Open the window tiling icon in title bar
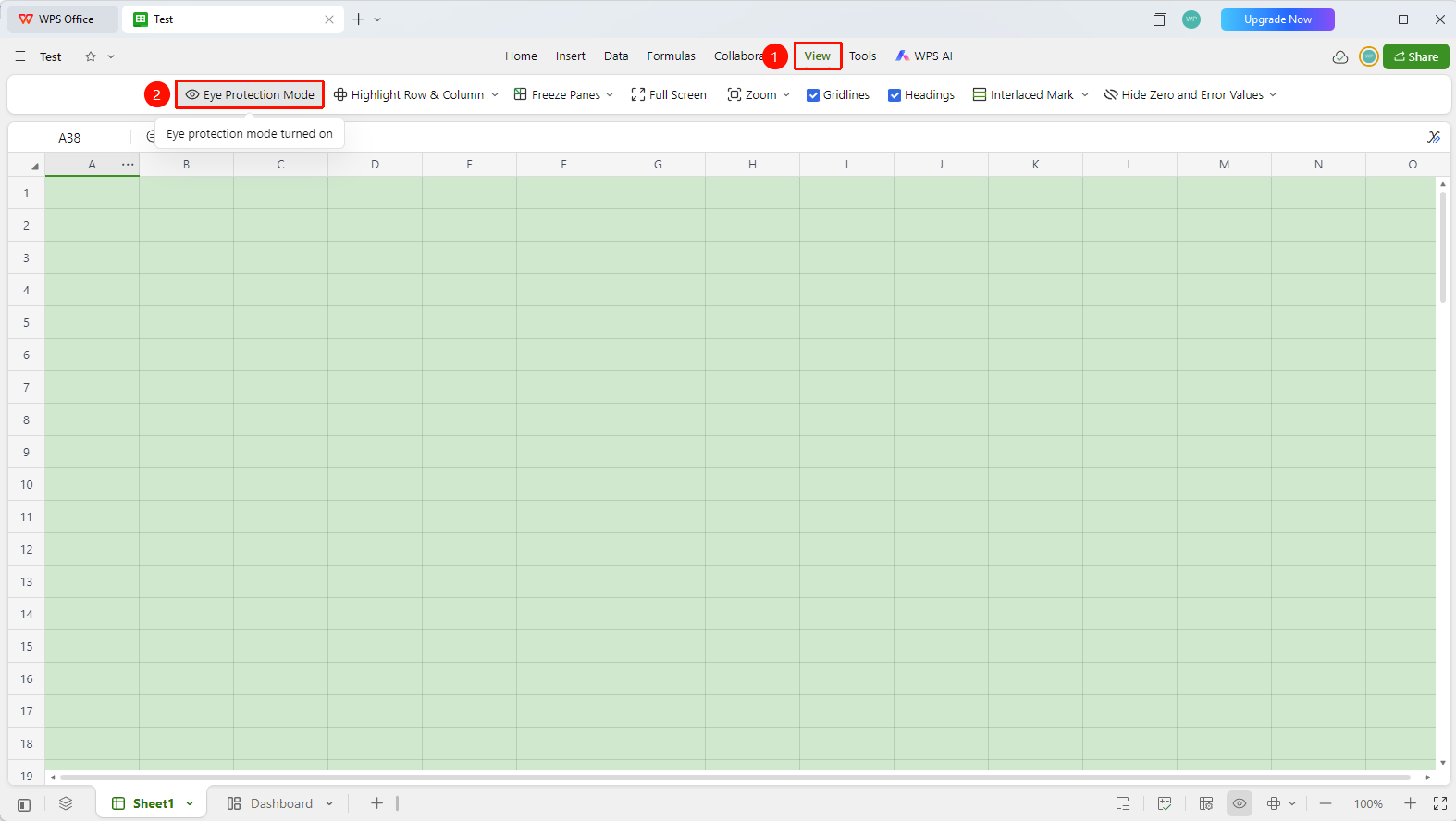 click(x=1160, y=19)
